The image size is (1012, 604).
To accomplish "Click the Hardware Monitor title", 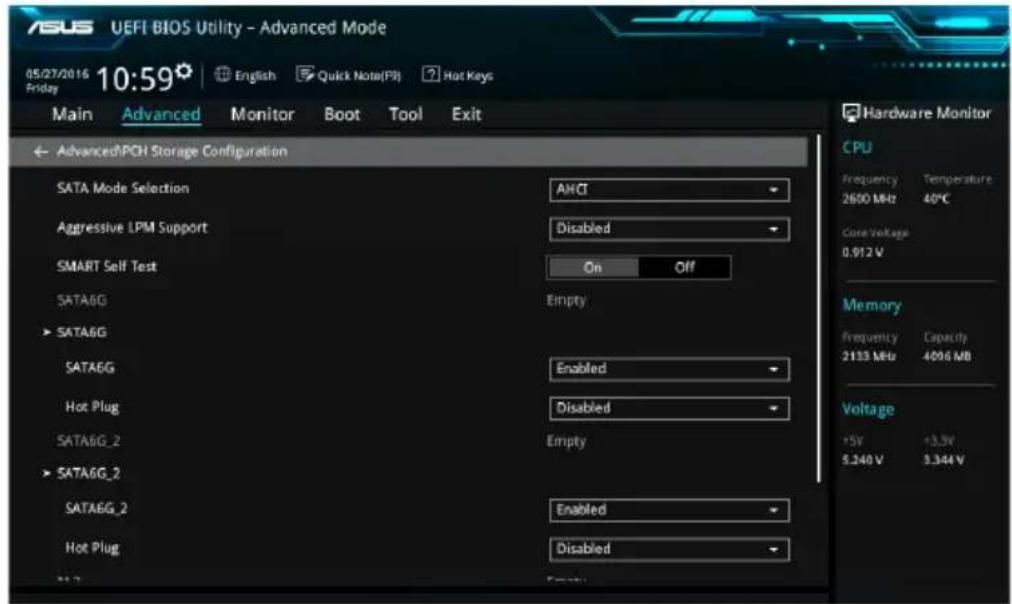I will click(927, 113).
